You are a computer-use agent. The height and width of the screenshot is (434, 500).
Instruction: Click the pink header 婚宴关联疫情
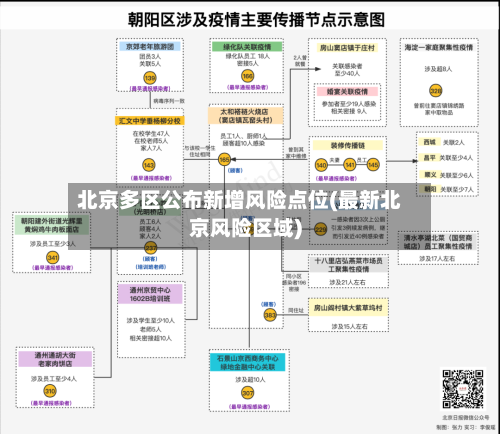[x=347, y=91]
